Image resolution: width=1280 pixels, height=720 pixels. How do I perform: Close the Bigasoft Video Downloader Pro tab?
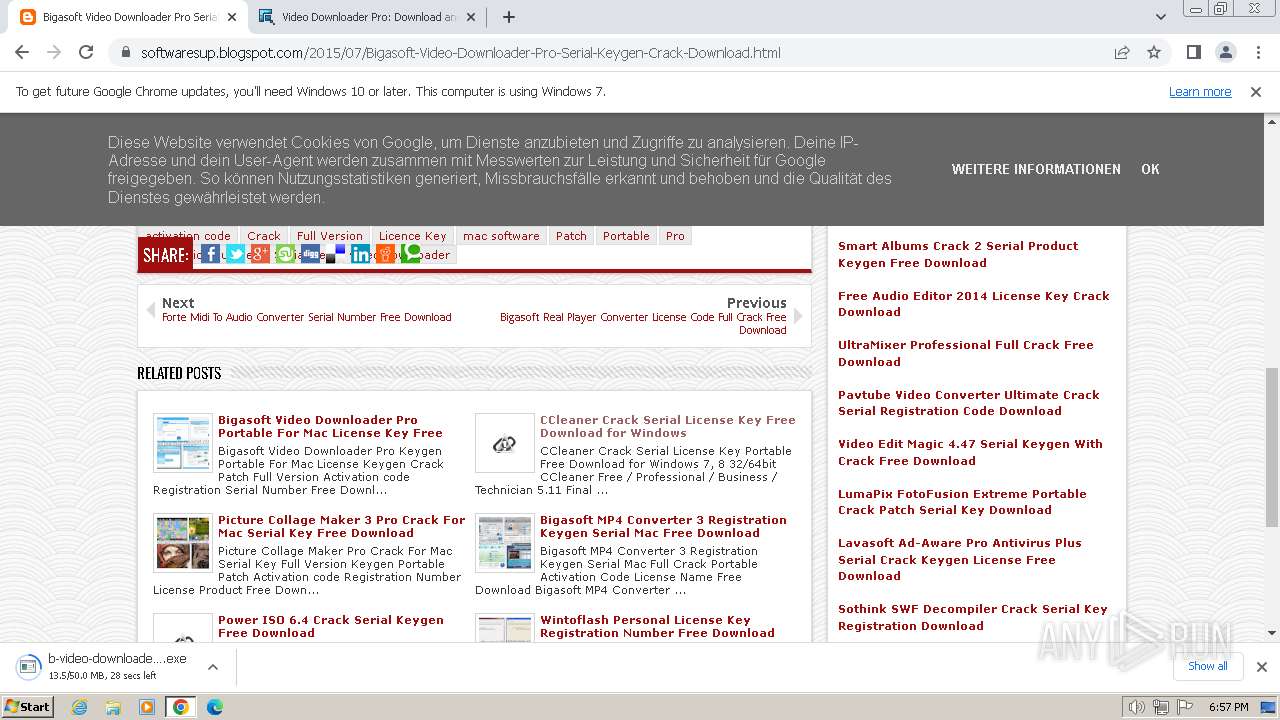(x=231, y=17)
